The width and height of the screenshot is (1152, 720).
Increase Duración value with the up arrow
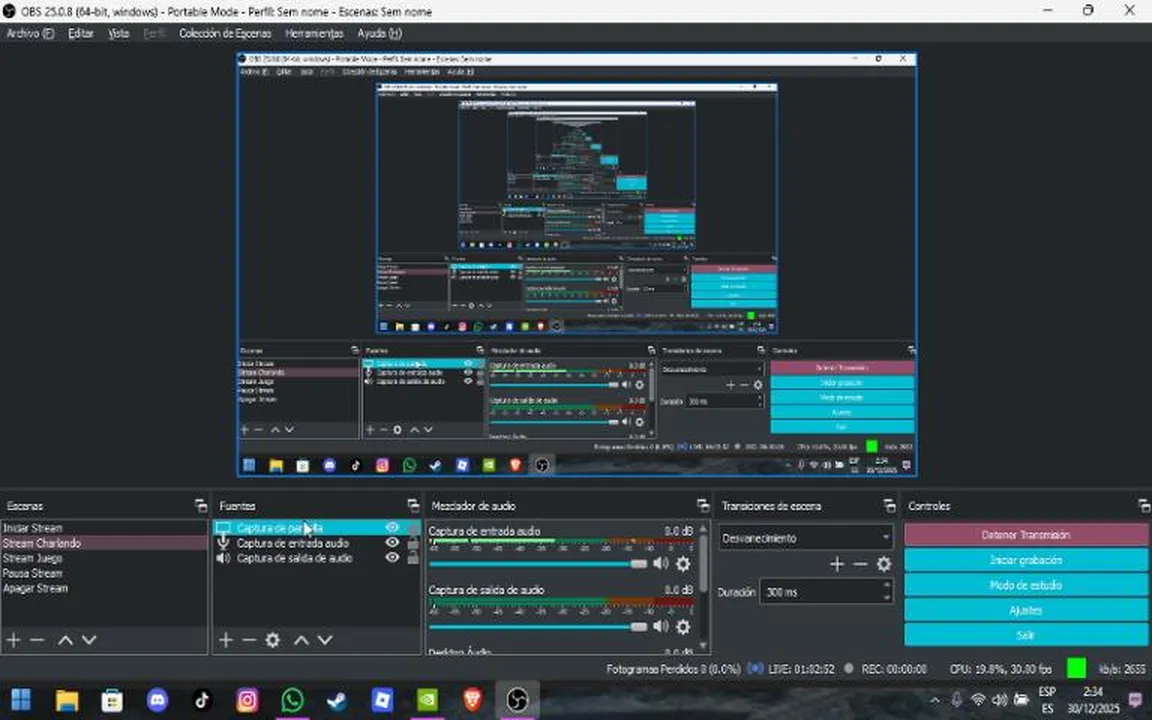[x=887, y=586]
